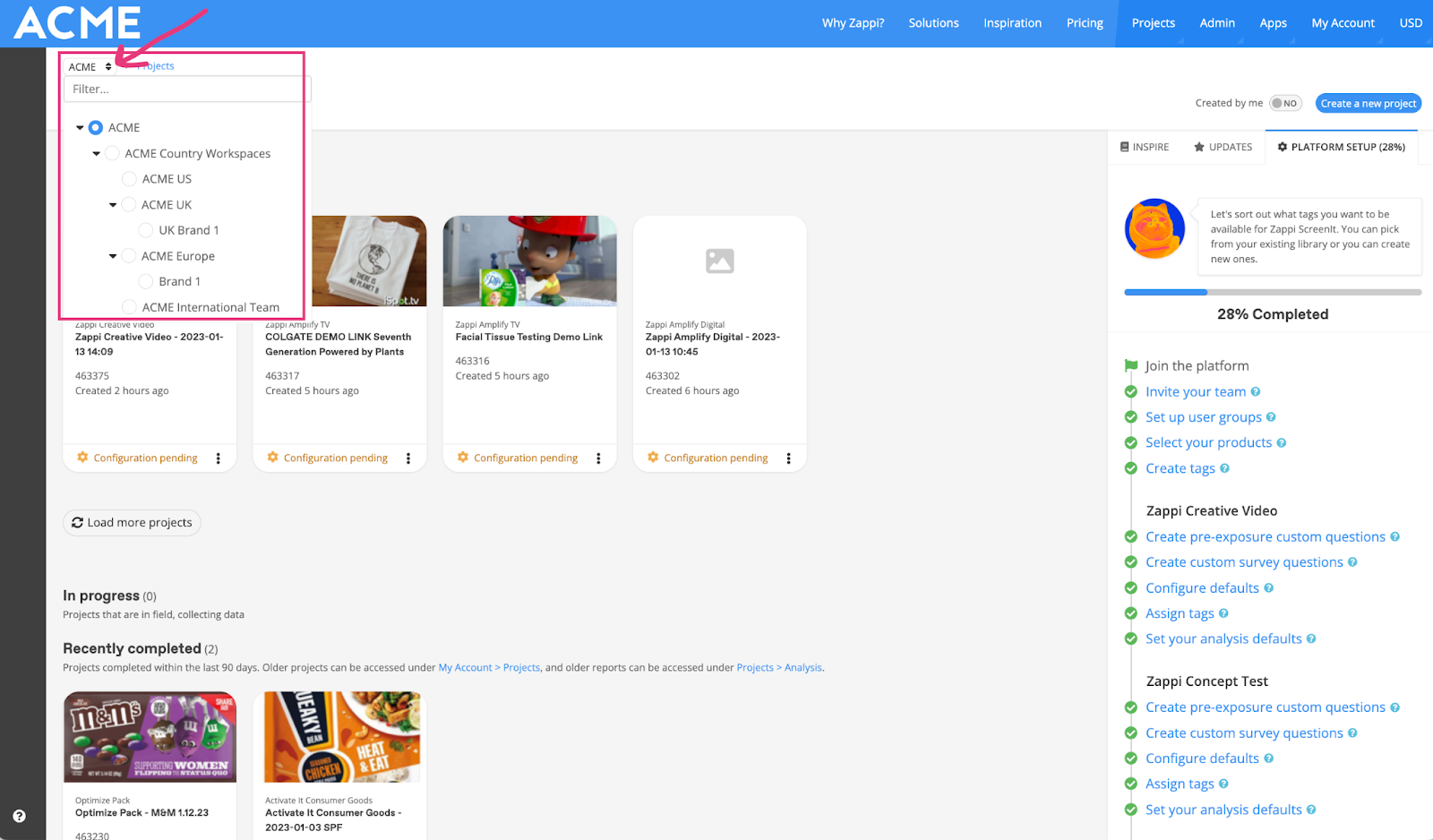The height and width of the screenshot is (840, 1433).
Task: Click help icon next to Invite your team
Action: click(x=1256, y=391)
